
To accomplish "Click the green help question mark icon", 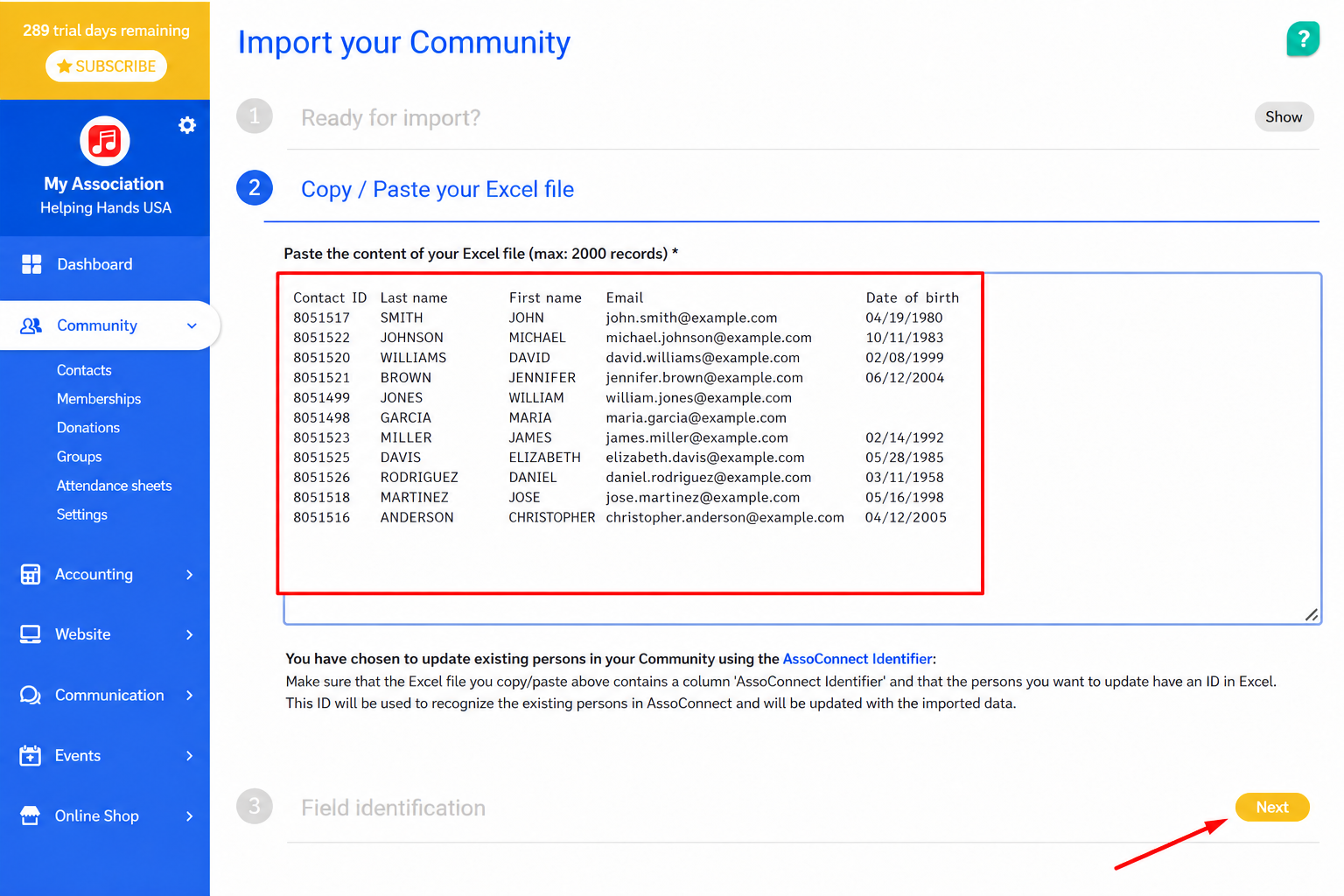I will 1303,38.
